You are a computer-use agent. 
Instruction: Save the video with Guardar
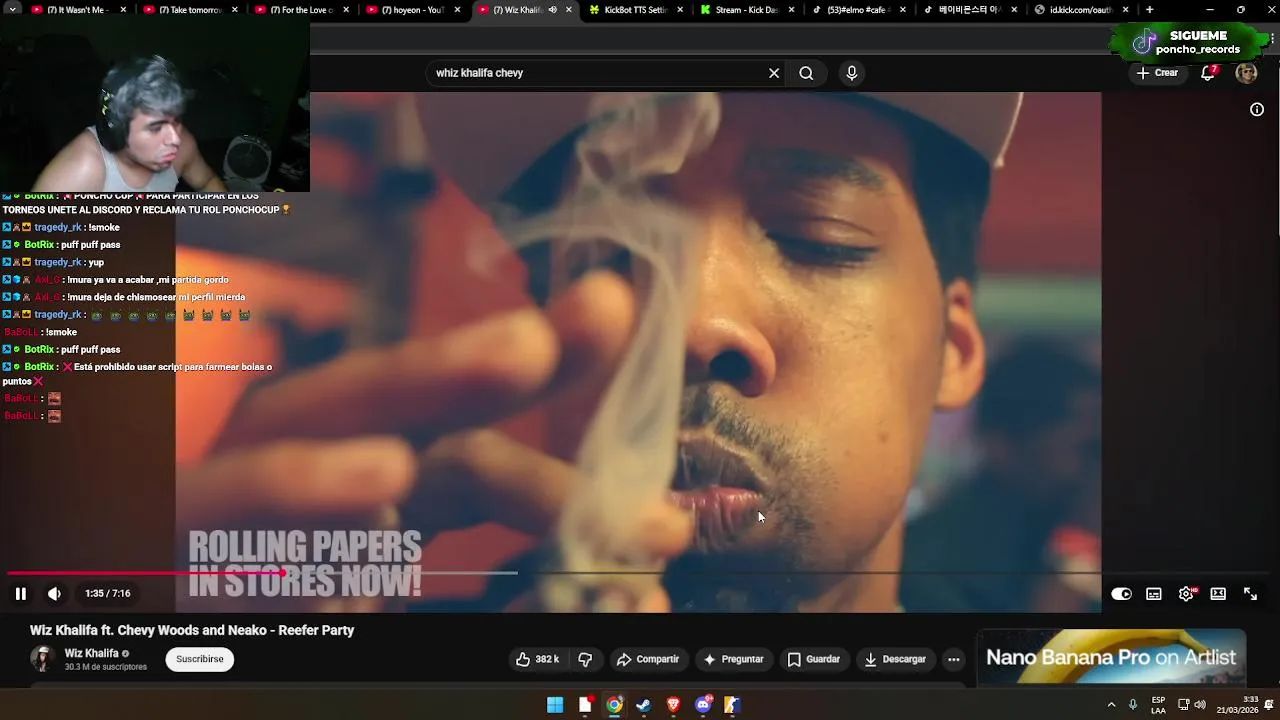tap(814, 660)
